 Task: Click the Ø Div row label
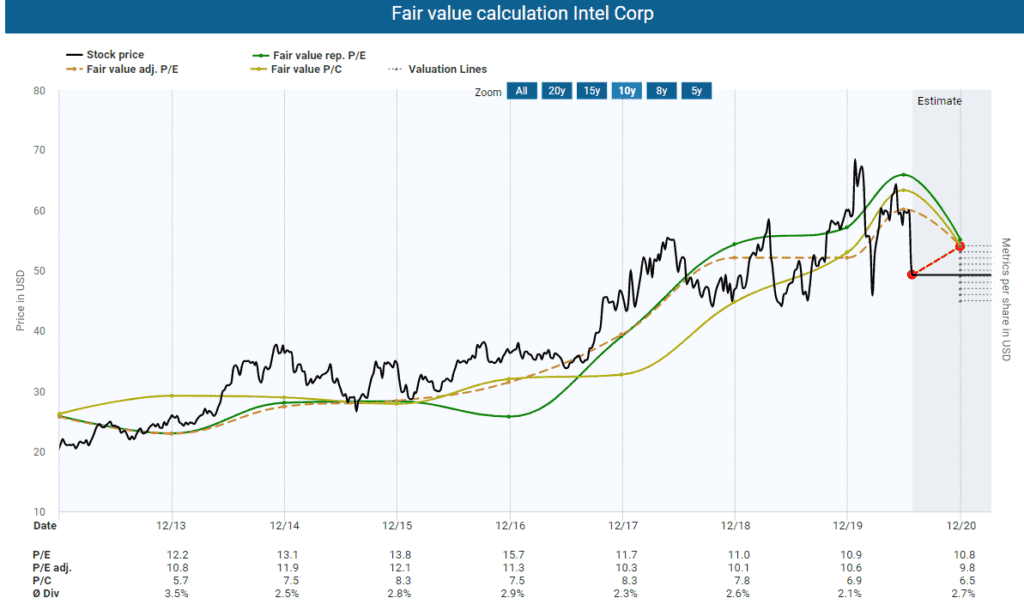pos(46,594)
